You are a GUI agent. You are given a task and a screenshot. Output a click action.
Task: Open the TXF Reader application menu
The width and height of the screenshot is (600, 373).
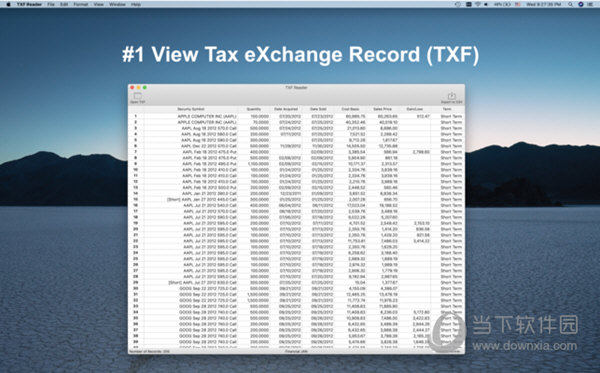pos(29,4)
